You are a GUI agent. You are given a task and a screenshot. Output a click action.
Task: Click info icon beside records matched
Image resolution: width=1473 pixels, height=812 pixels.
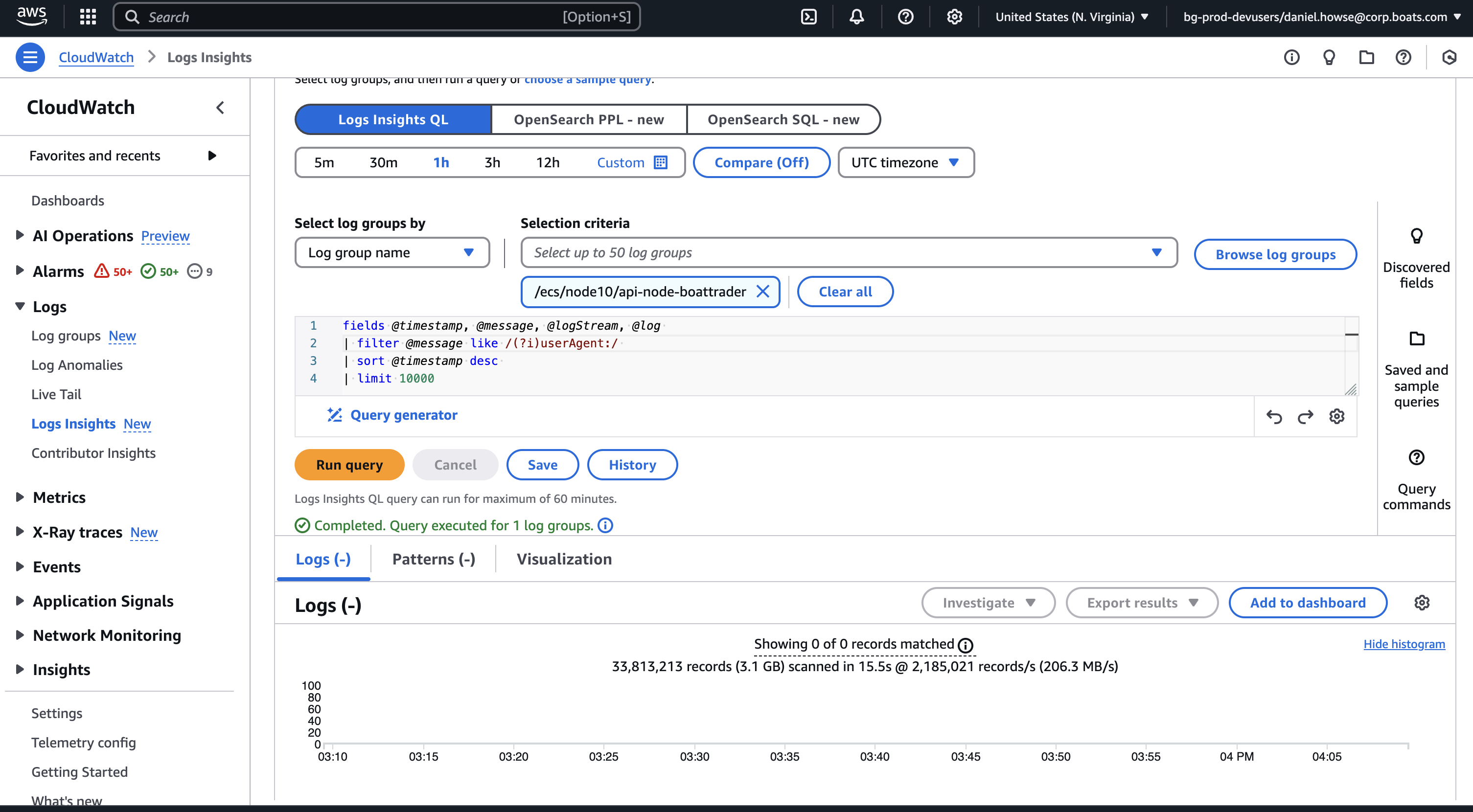tap(965, 645)
